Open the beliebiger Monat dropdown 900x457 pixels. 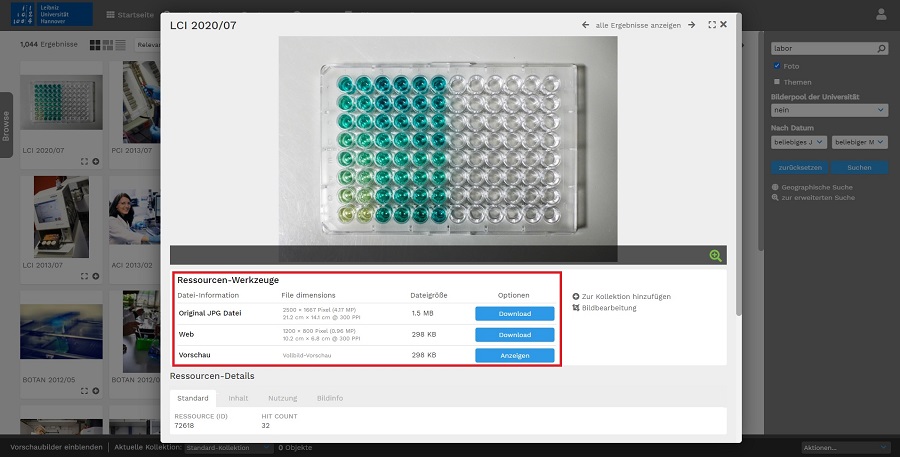tap(860, 142)
